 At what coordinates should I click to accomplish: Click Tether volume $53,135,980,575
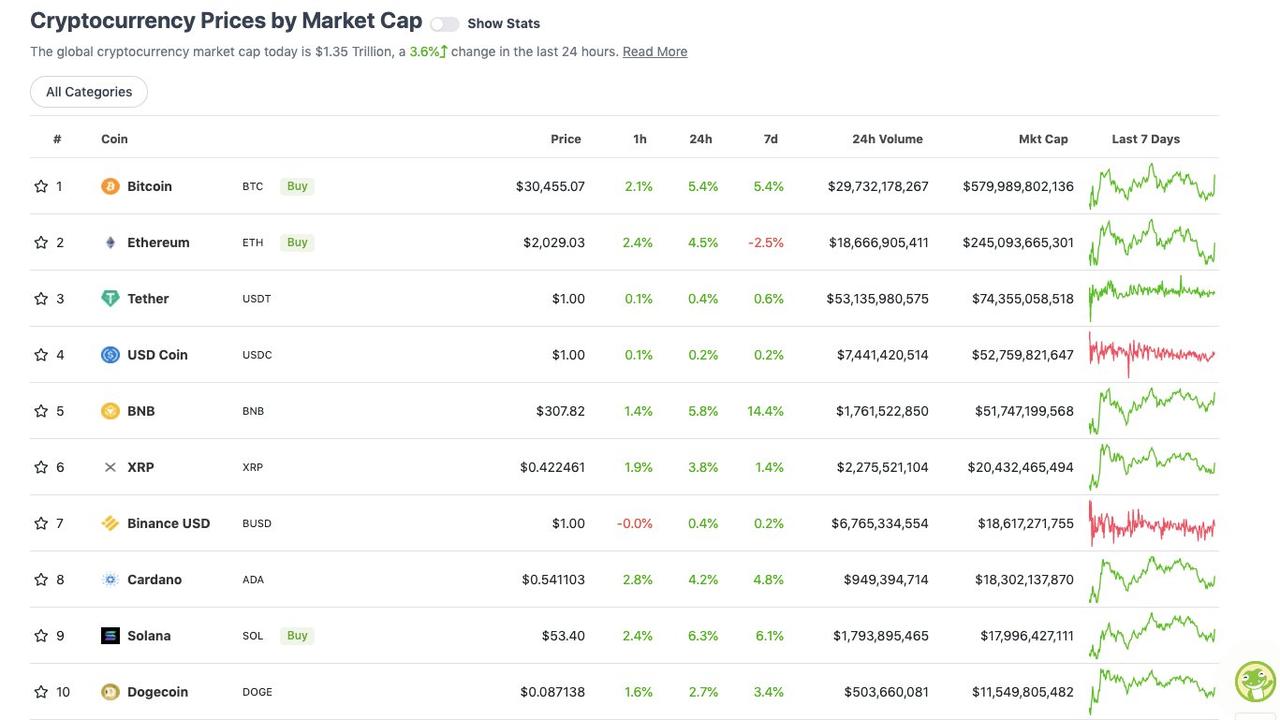(878, 298)
